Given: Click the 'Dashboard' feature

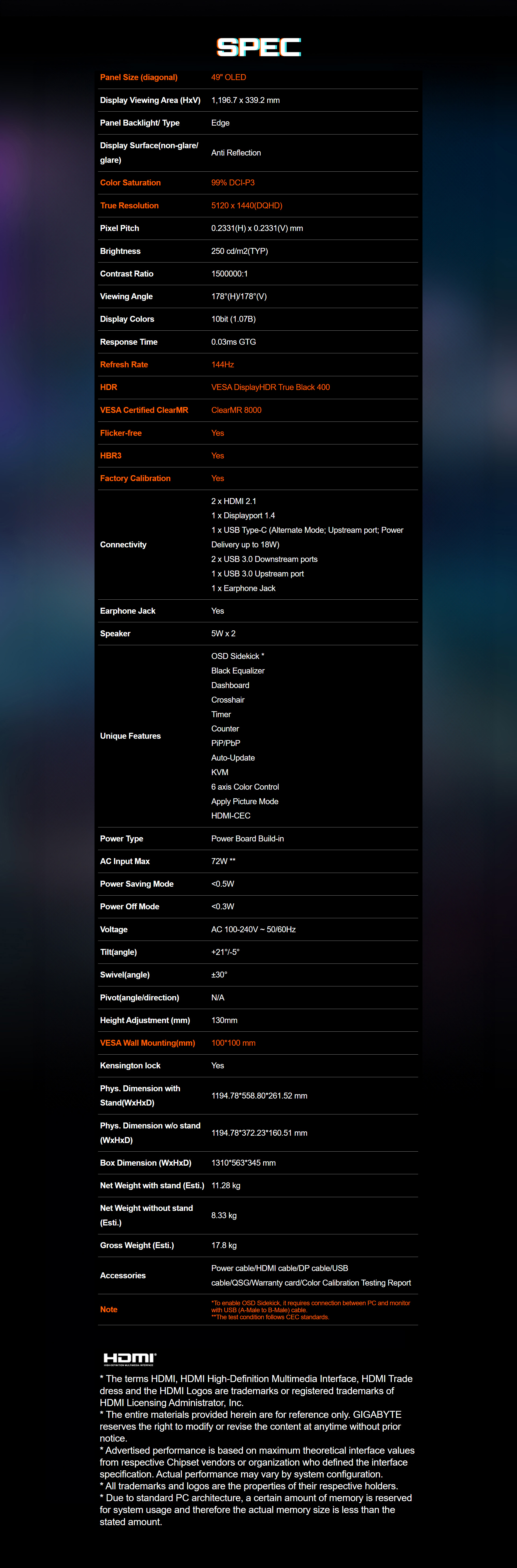Looking at the screenshot, I should click(230, 685).
